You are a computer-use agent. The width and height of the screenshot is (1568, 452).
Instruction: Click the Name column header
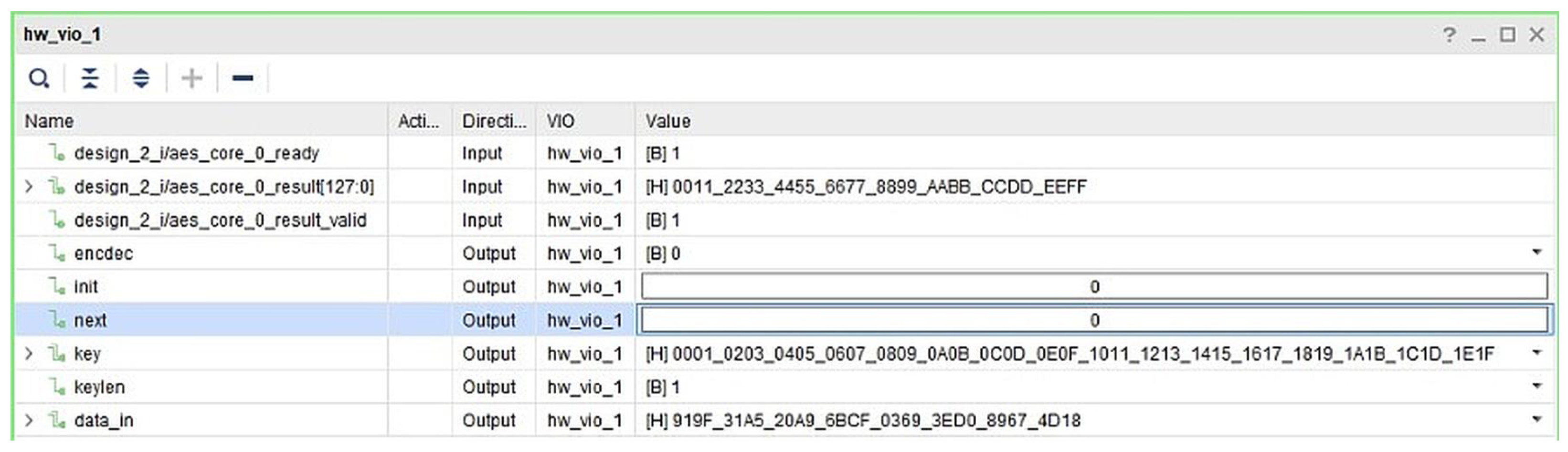49,121
